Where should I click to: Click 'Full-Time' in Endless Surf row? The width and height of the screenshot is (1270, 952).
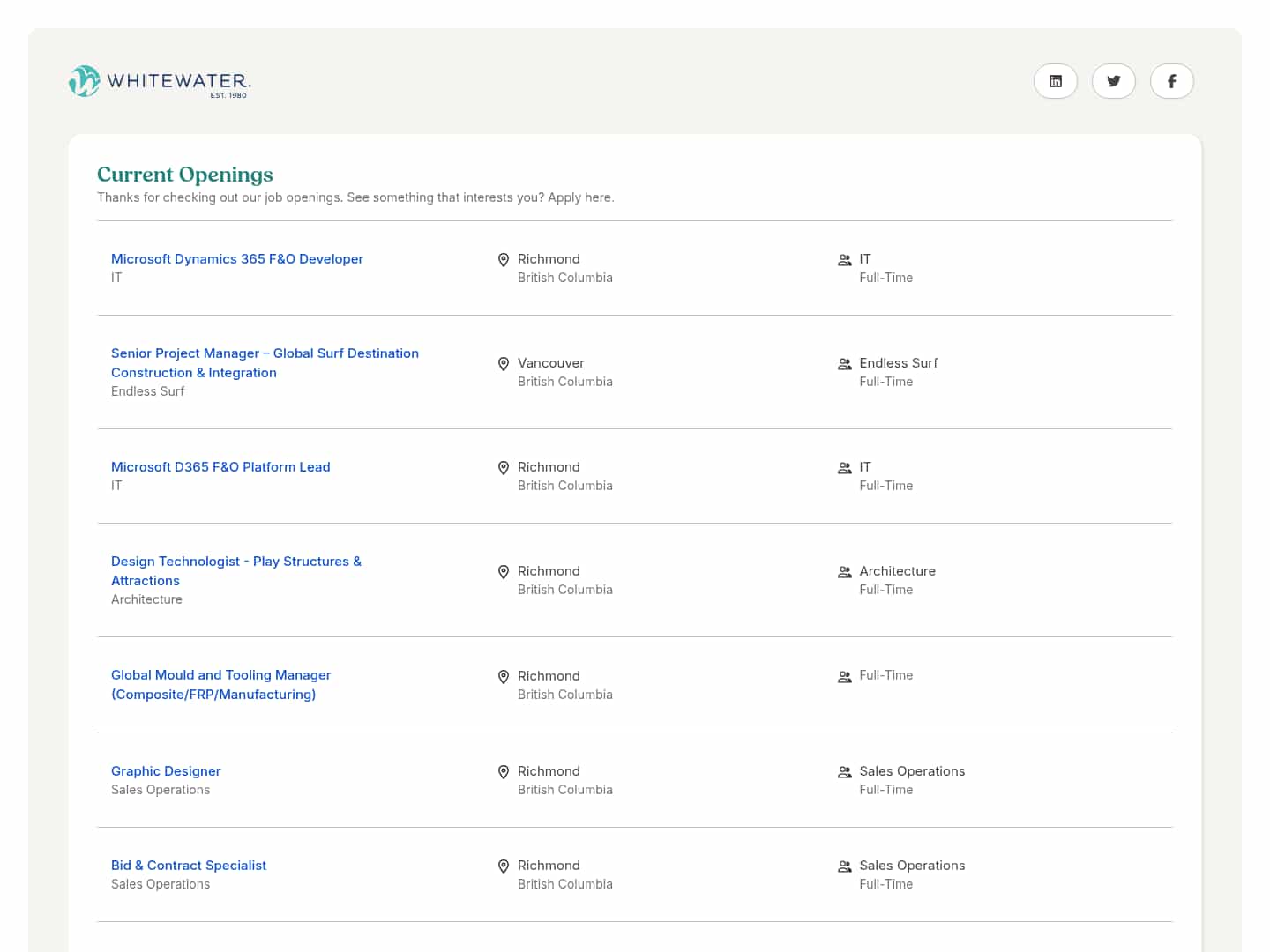886,382
